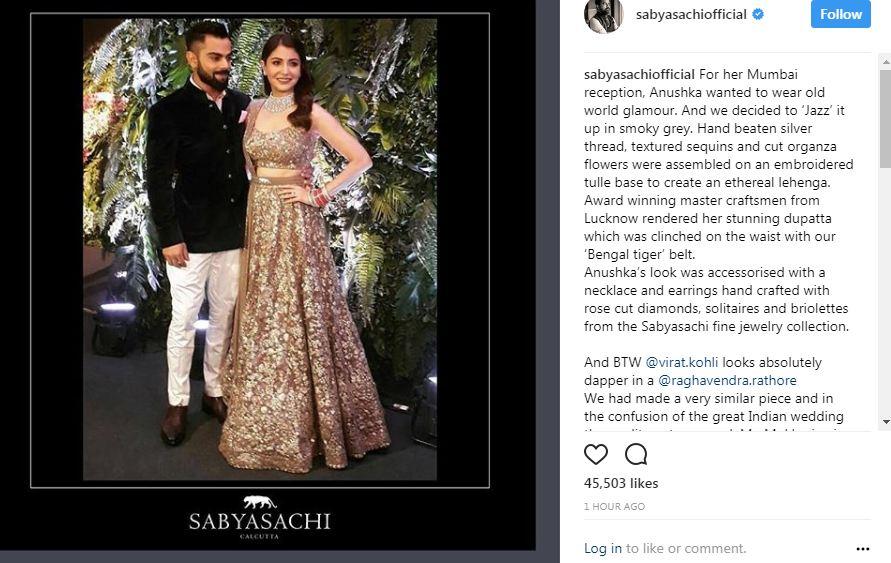Image resolution: width=891 pixels, height=563 pixels.
Task: Click the Log in link
Action: click(602, 548)
